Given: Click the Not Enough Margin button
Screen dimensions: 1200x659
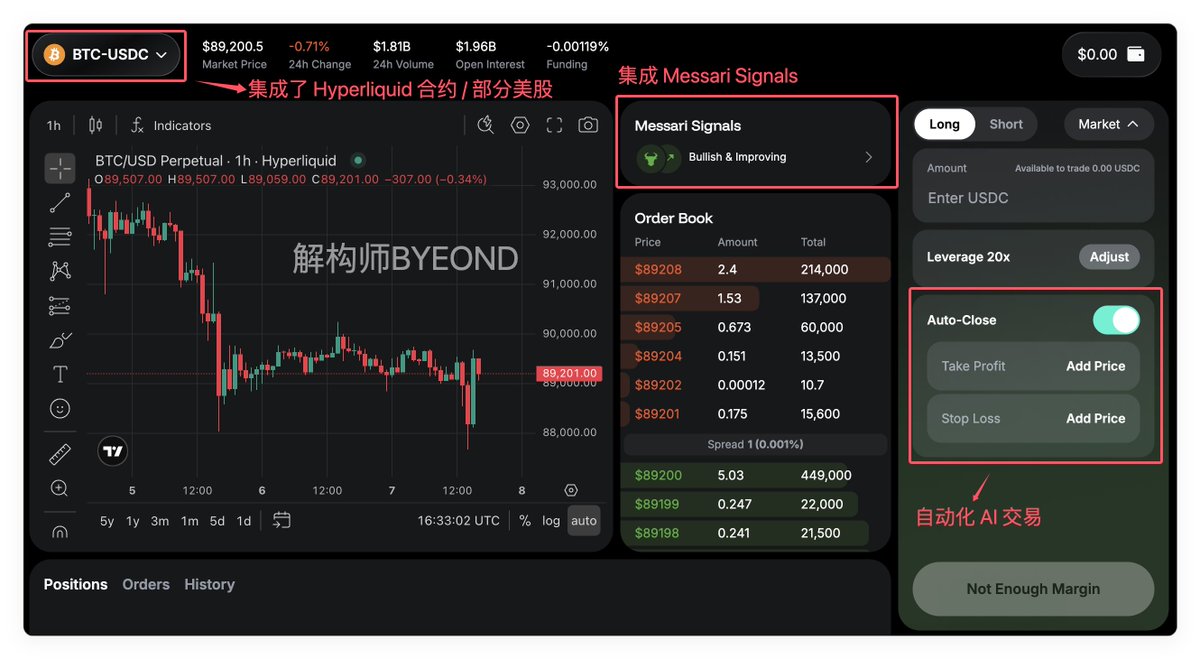Looking at the screenshot, I should (x=1033, y=589).
